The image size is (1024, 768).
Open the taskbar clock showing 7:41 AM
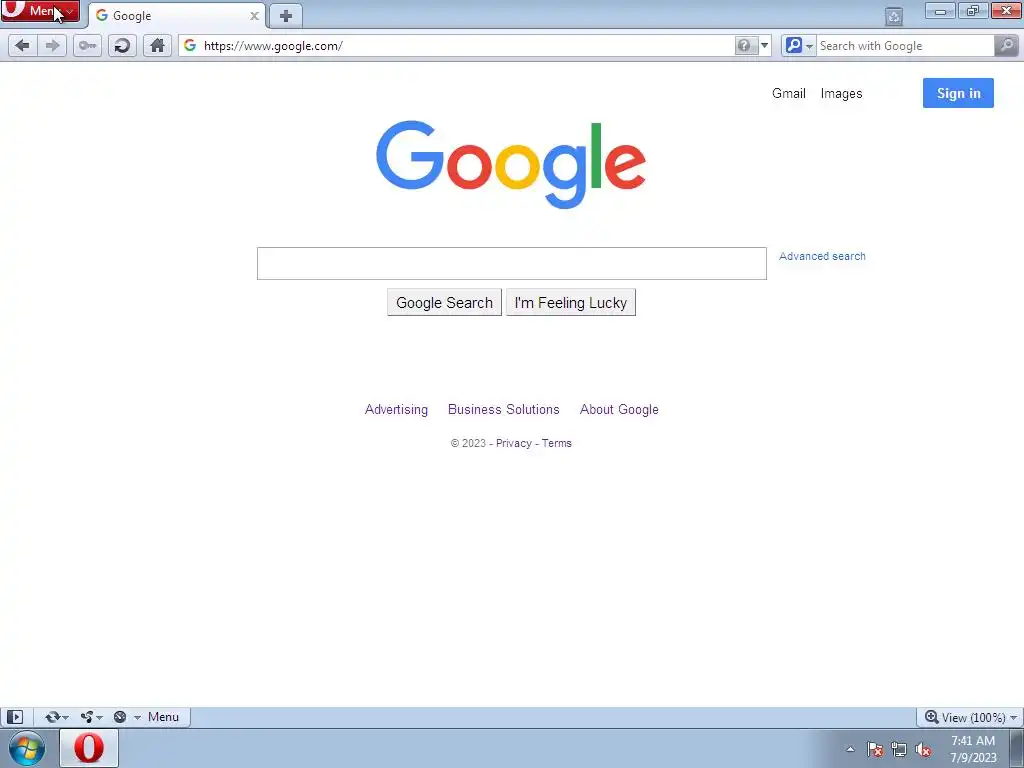tap(973, 749)
